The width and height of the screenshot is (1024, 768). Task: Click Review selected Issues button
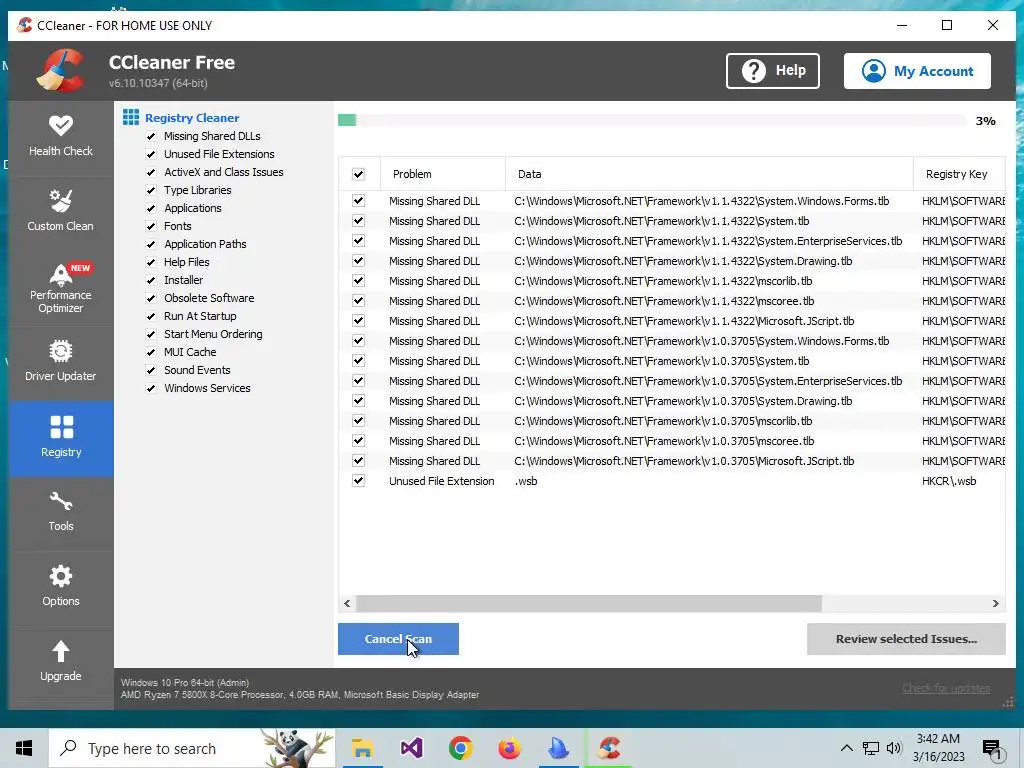point(906,639)
